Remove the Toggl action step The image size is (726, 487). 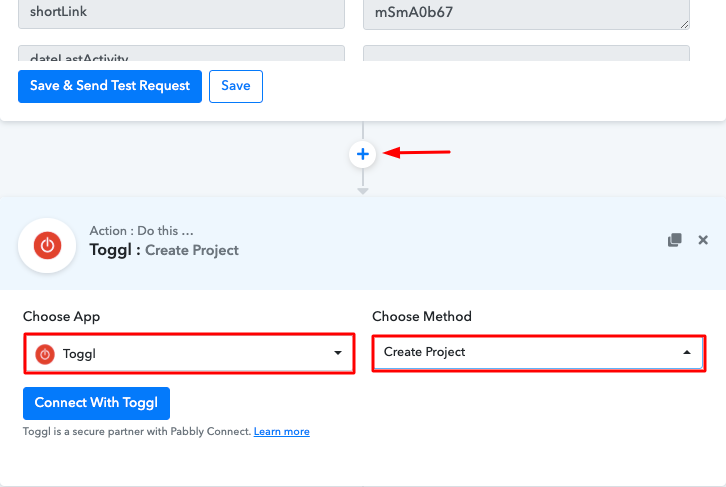pos(703,240)
